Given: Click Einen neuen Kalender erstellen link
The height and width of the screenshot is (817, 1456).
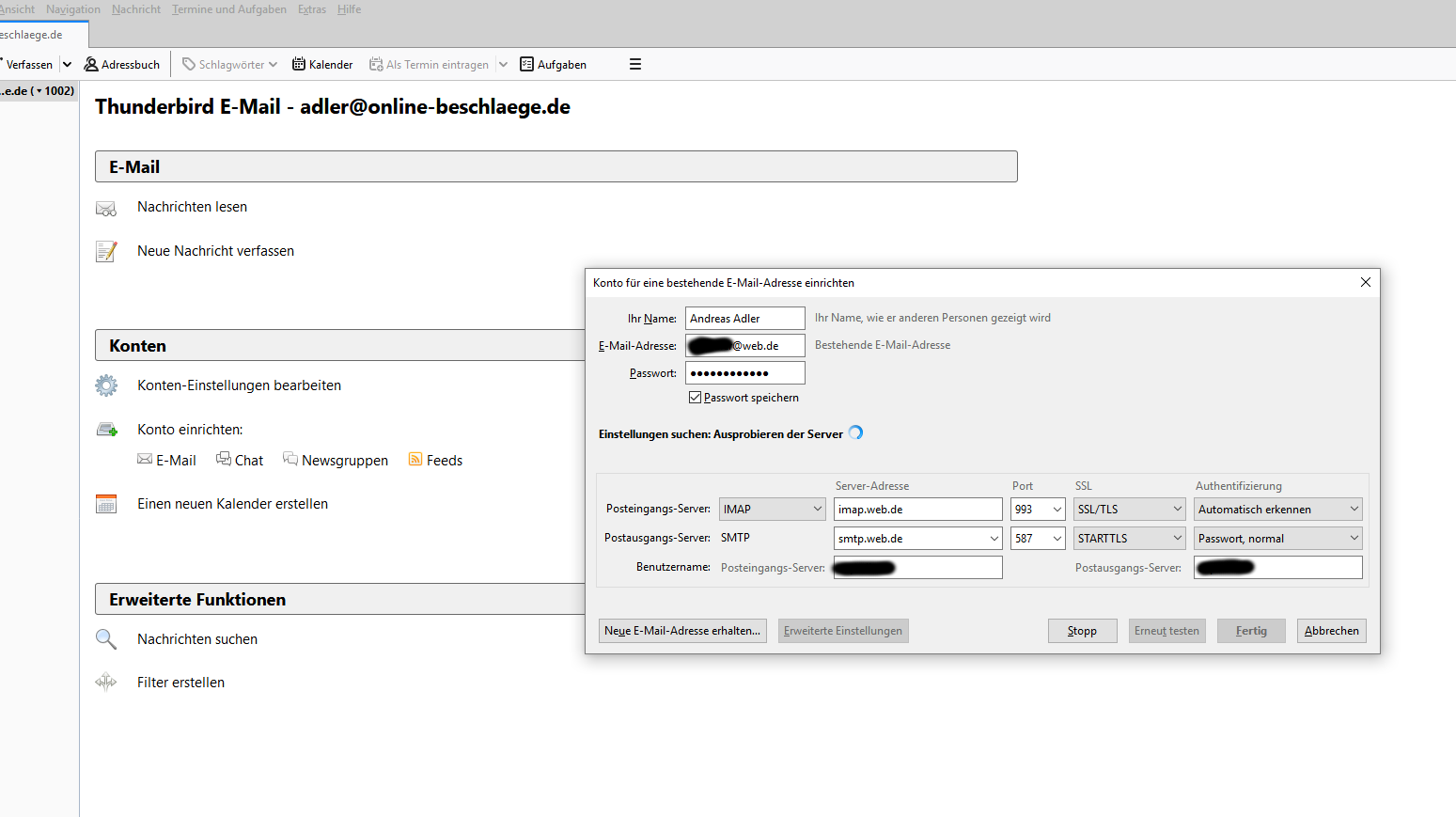Looking at the screenshot, I should click(232, 504).
